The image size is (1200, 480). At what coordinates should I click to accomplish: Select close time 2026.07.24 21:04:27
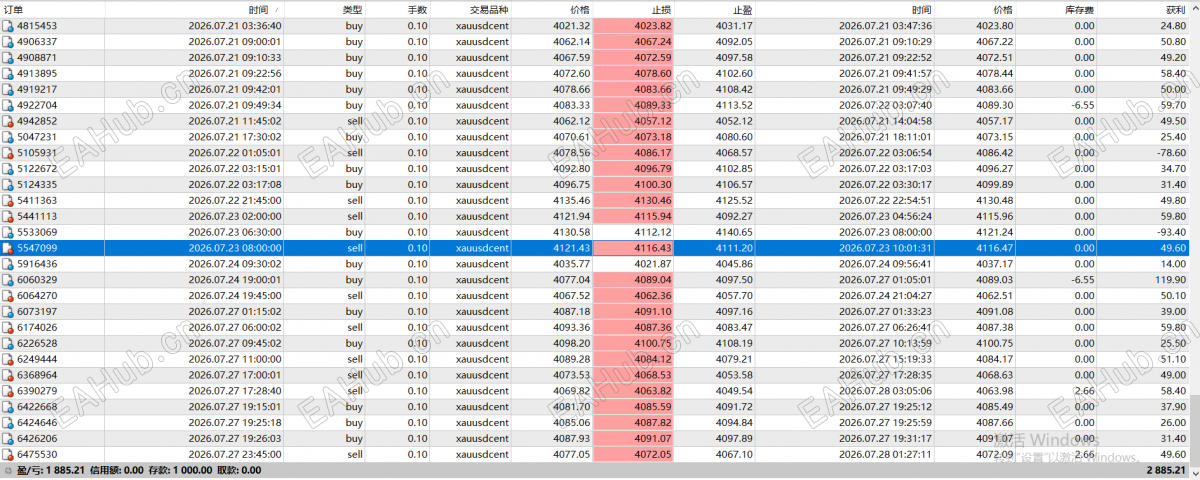tap(885, 295)
